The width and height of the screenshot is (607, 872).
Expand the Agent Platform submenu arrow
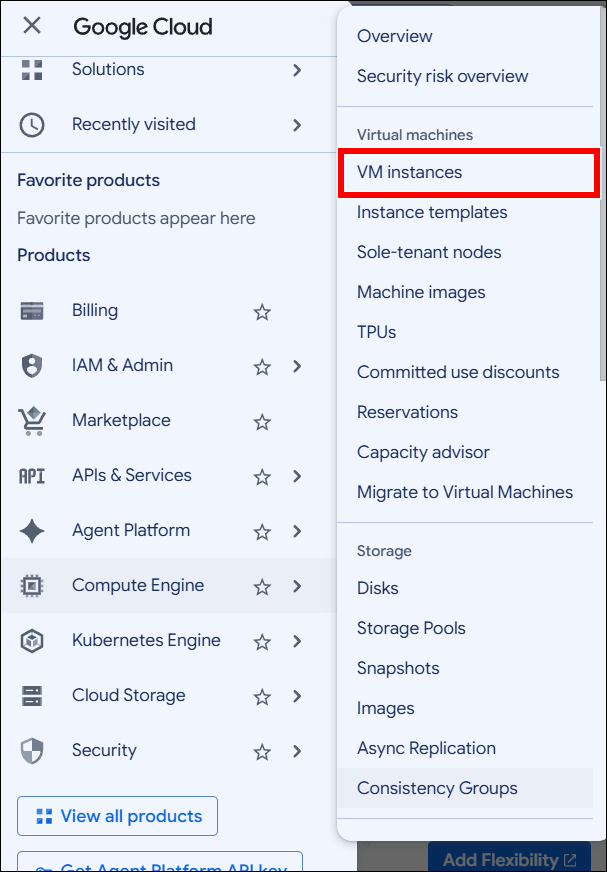tap(297, 531)
